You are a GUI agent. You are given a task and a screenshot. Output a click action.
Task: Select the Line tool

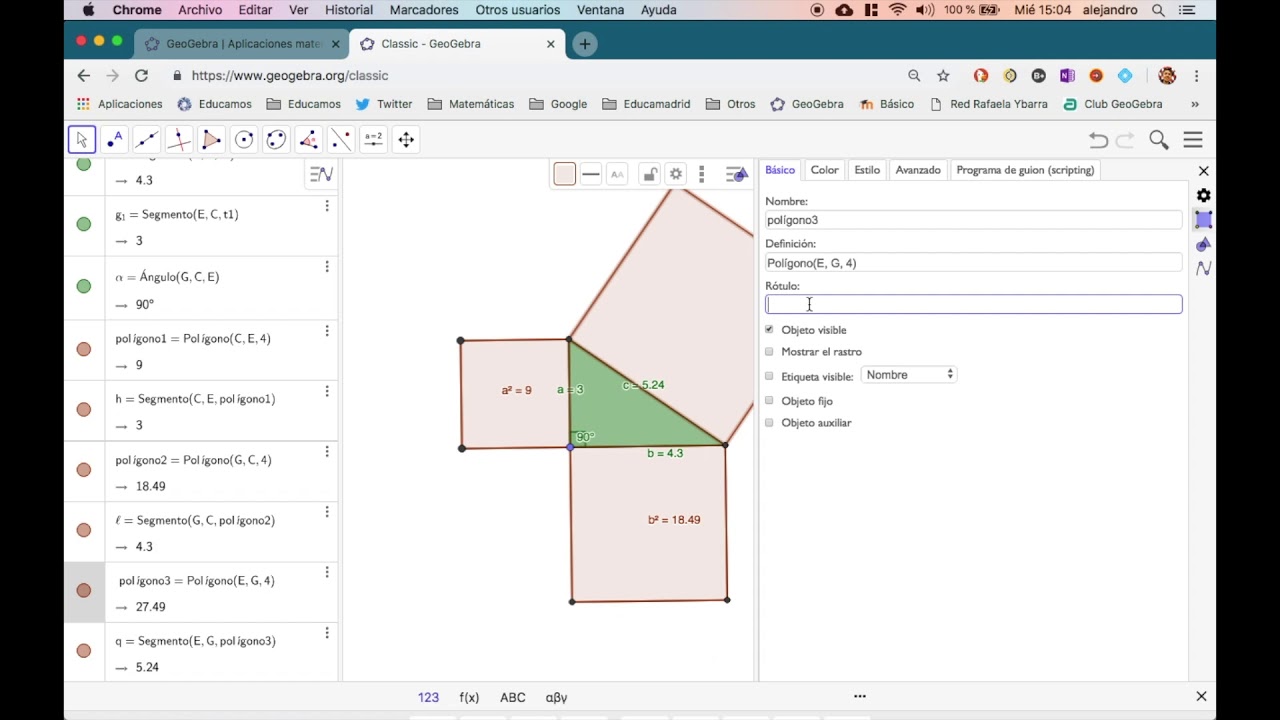[146, 140]
